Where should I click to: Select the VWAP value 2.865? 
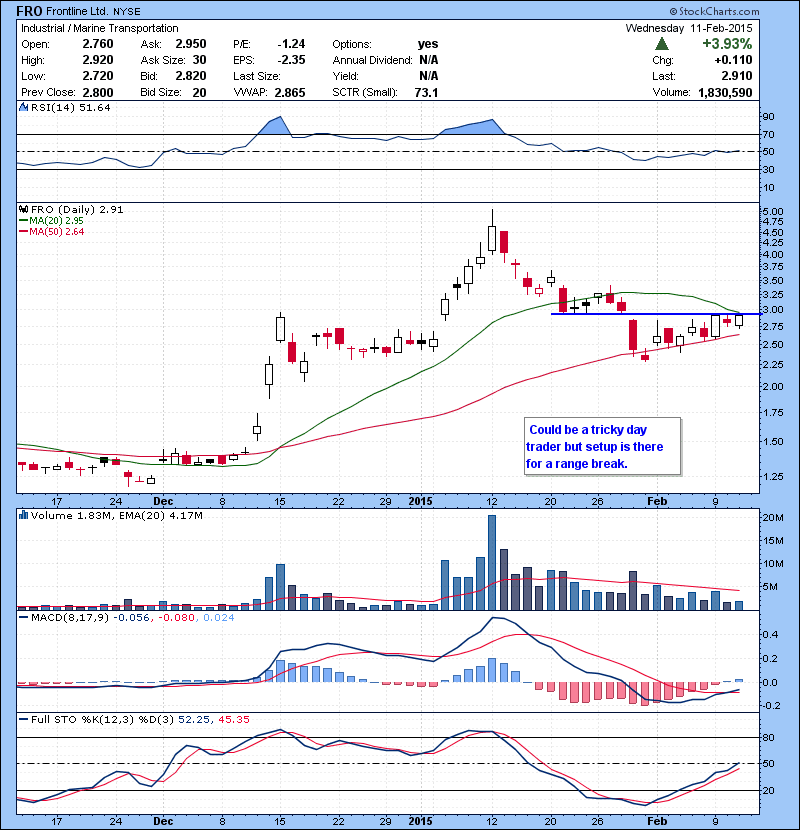290,93
